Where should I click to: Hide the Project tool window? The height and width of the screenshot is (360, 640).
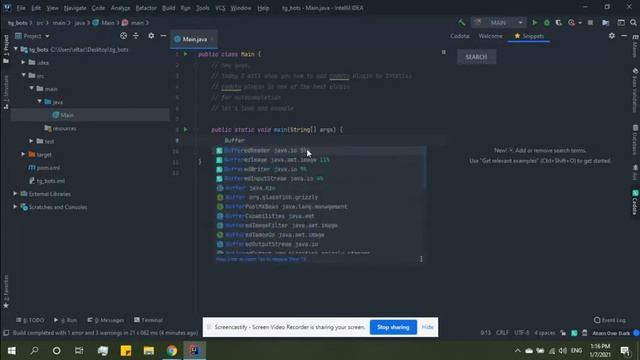[x=163, y=36]
